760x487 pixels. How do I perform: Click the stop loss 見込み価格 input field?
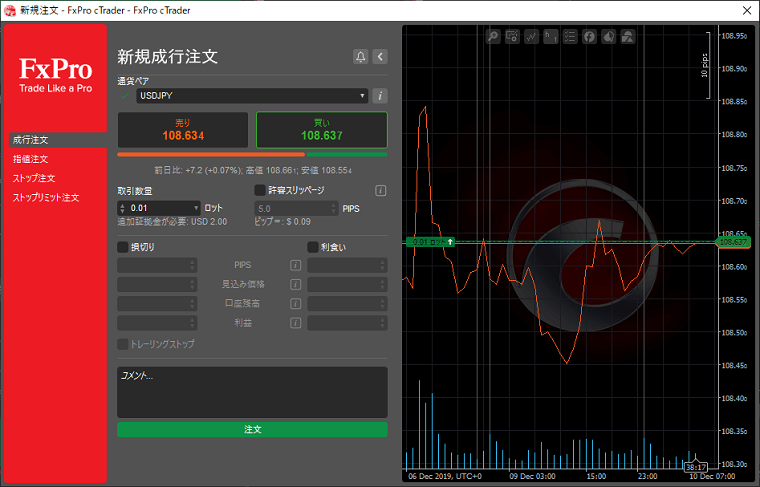pyautogui.click(x=157, y=284)
